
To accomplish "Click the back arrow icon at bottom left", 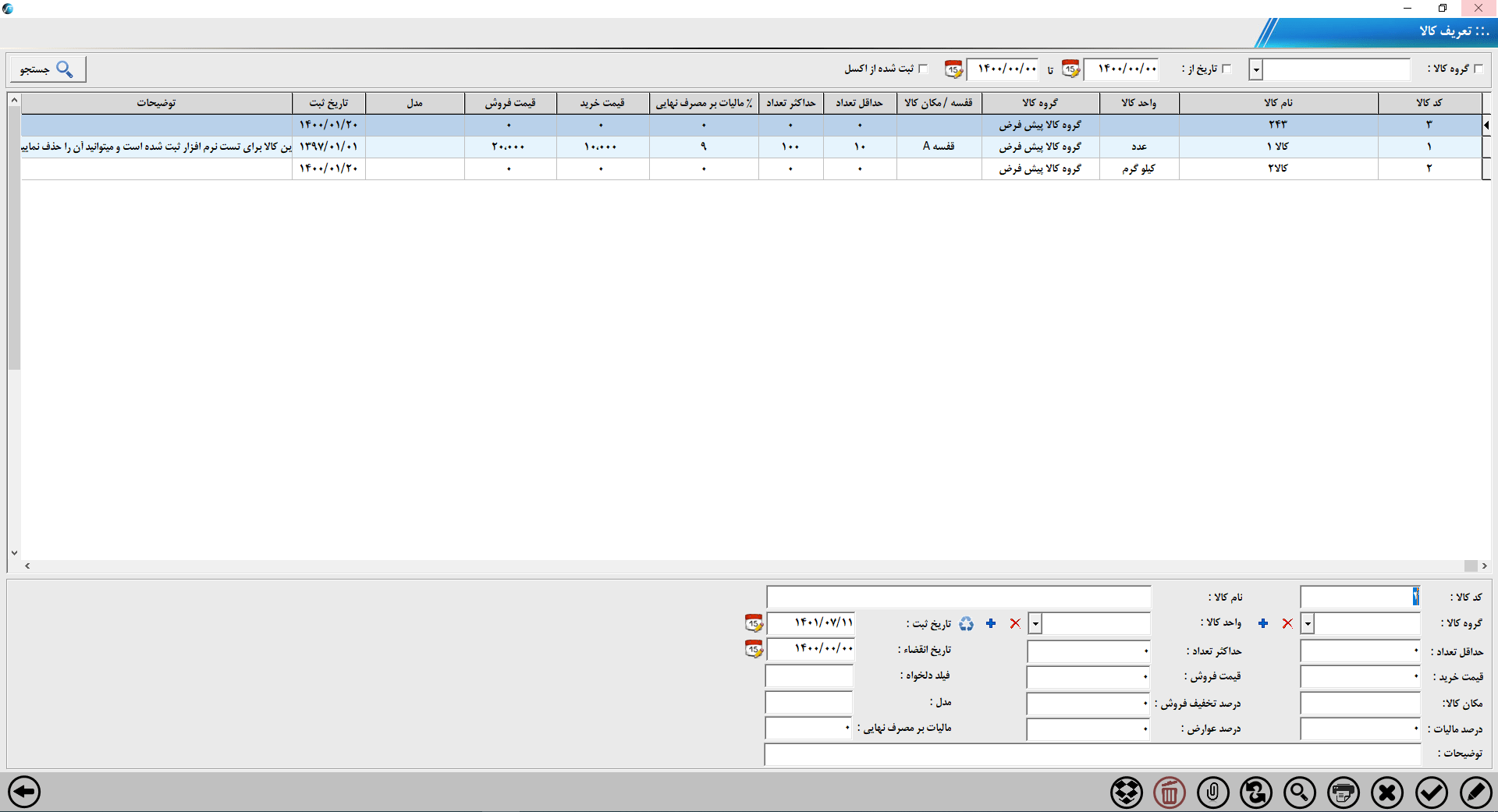I will tap(24, 792).
